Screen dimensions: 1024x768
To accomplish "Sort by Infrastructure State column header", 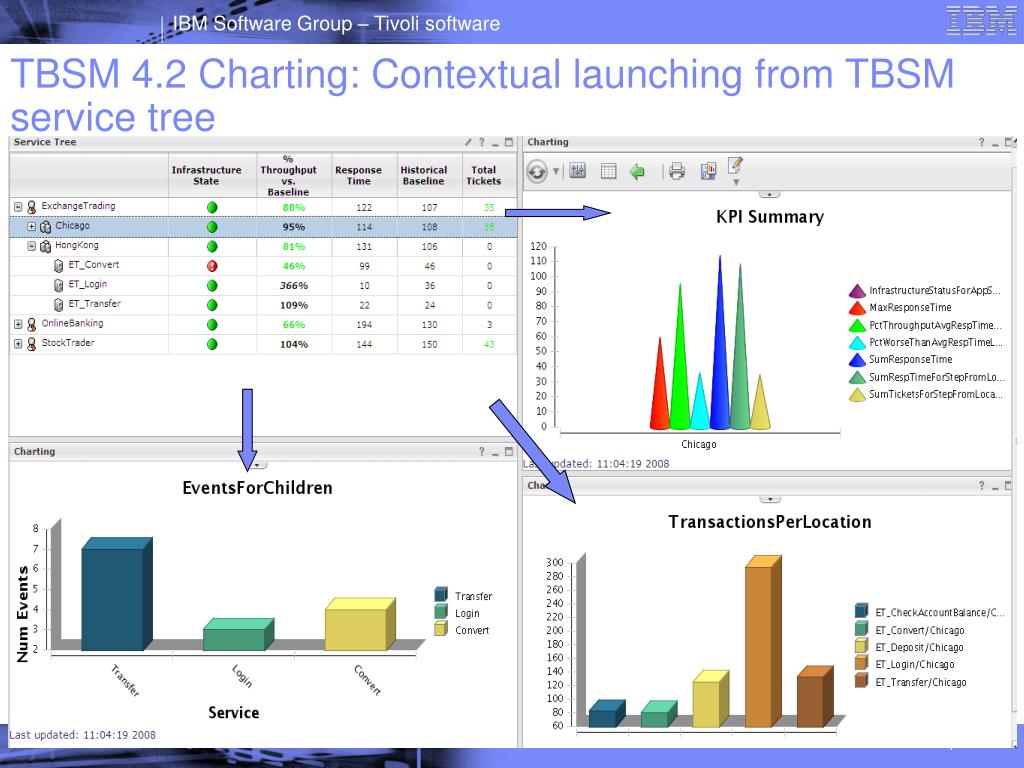I will 206,175.
